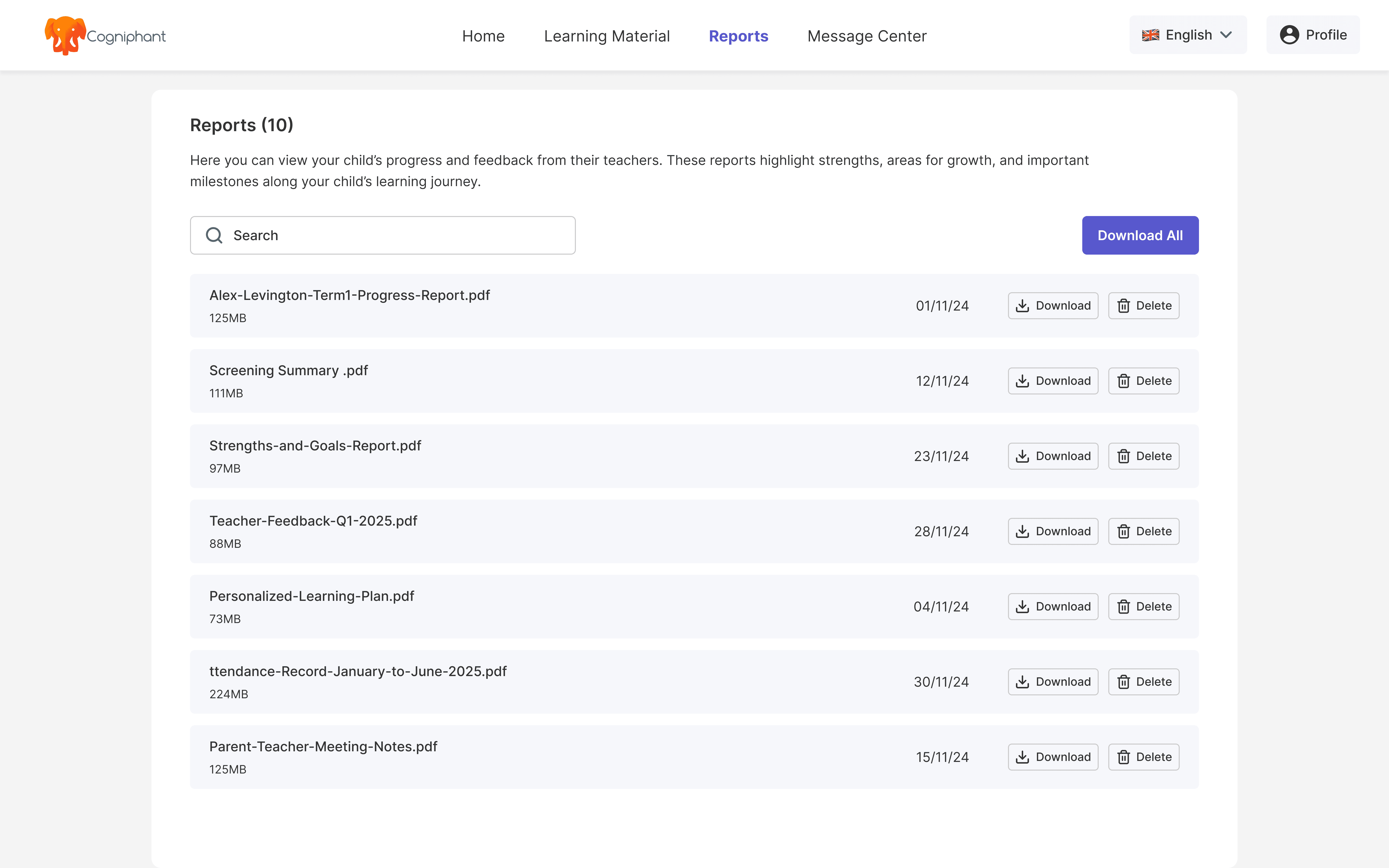Open Learning Material page

coord(607,36)
